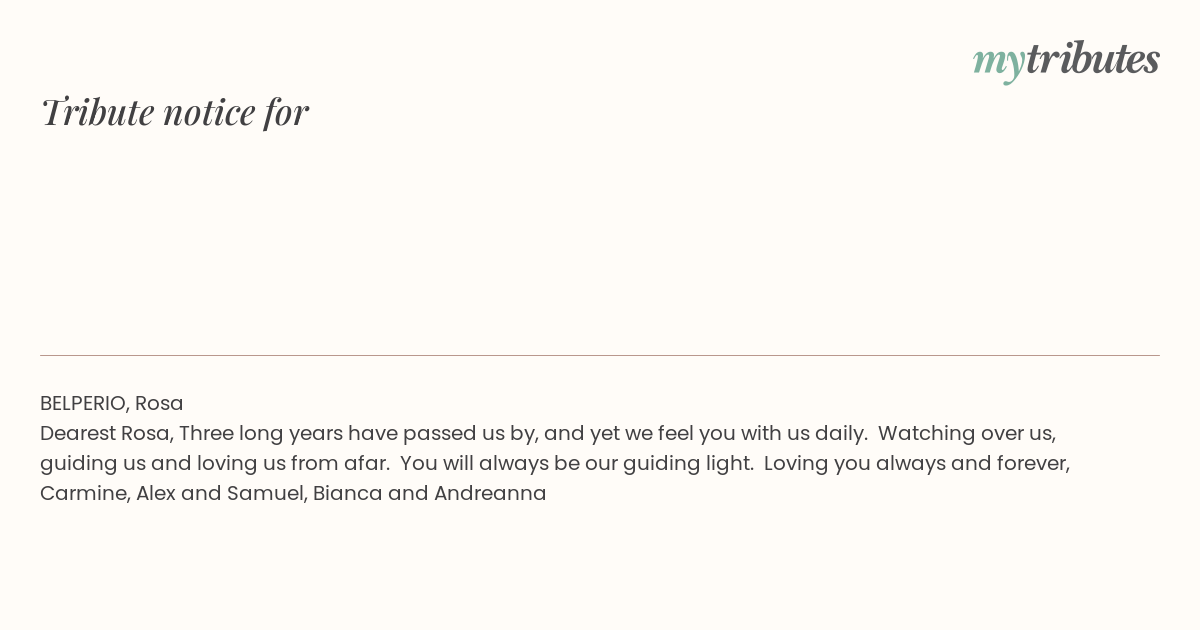Select the words "Dearest Rosa"
Viewport: 1200px width, 630px height.
104,433
